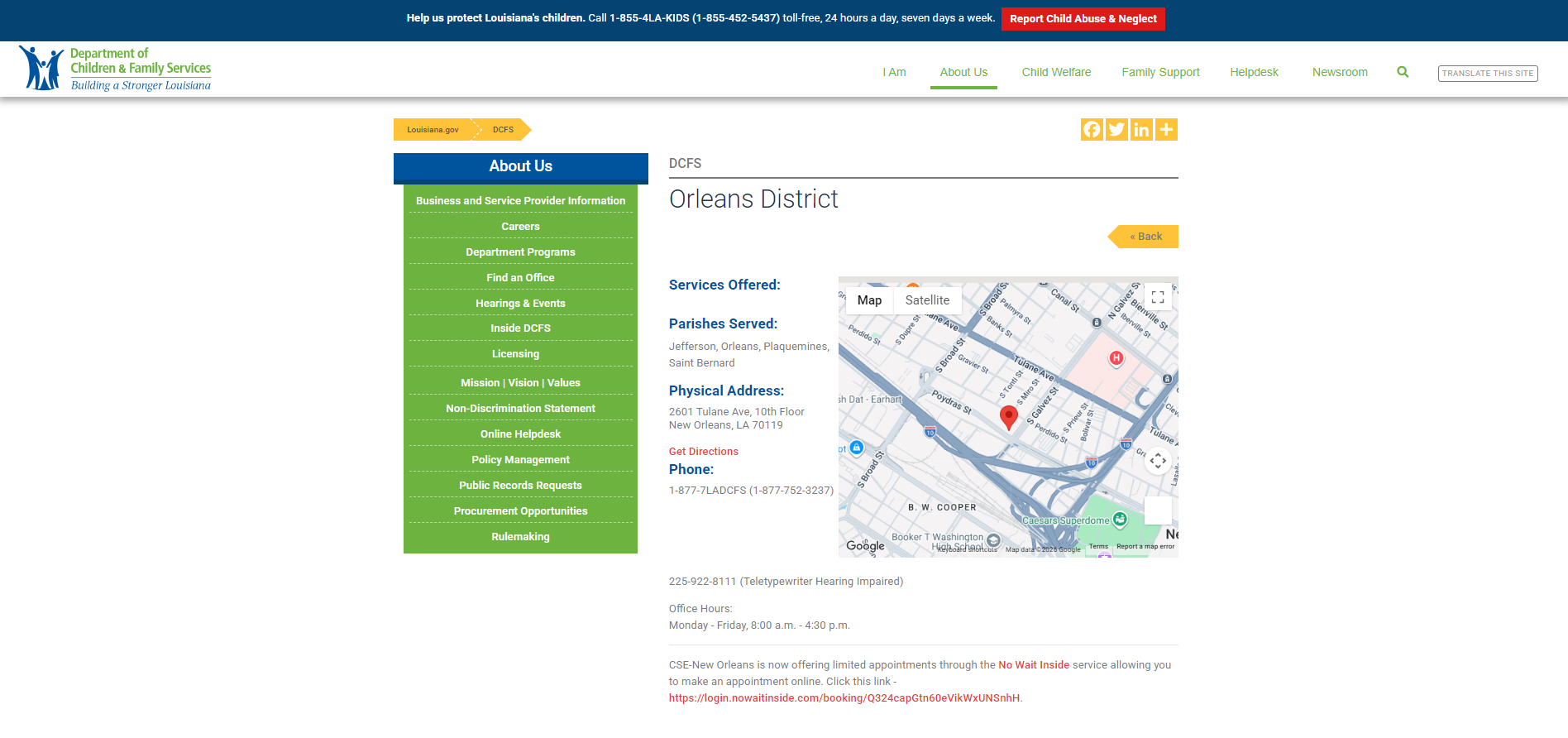Click the Booker T Washington school marker
This screenshot has width=1568, height=738.
point(993,540)
